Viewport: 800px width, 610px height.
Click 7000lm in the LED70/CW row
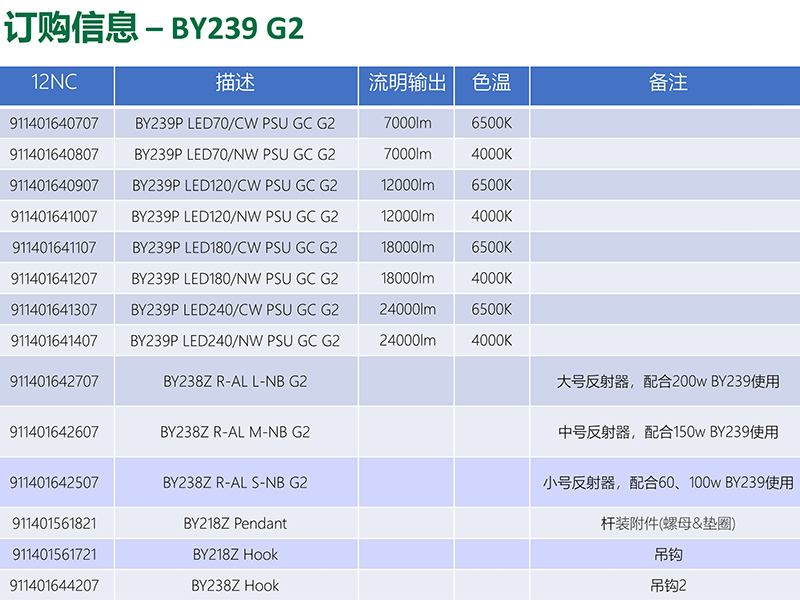(x=407, y=123)
